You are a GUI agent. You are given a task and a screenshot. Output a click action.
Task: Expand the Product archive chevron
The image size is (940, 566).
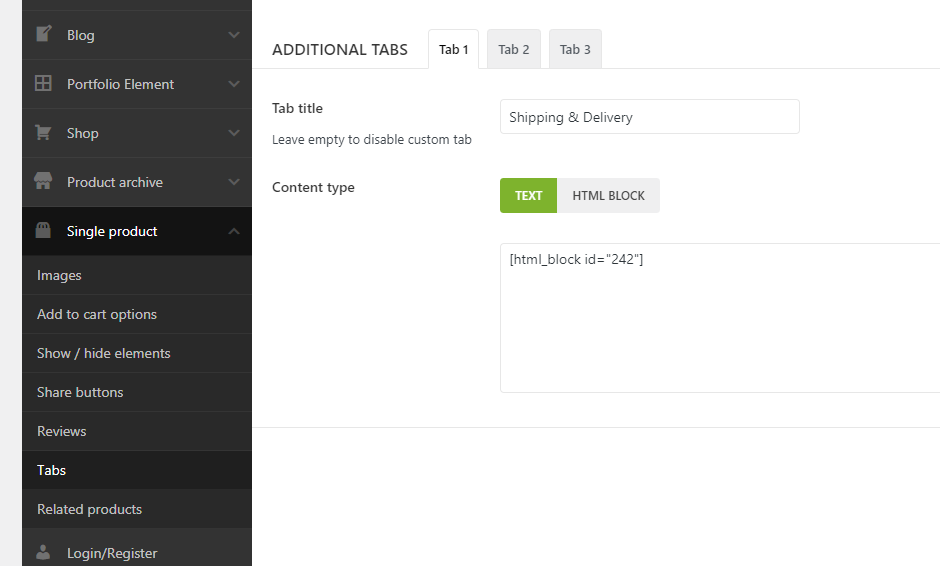234,182
